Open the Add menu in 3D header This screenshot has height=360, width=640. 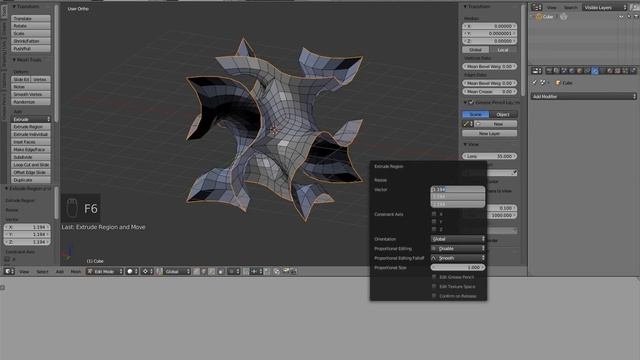coord(60,271)
